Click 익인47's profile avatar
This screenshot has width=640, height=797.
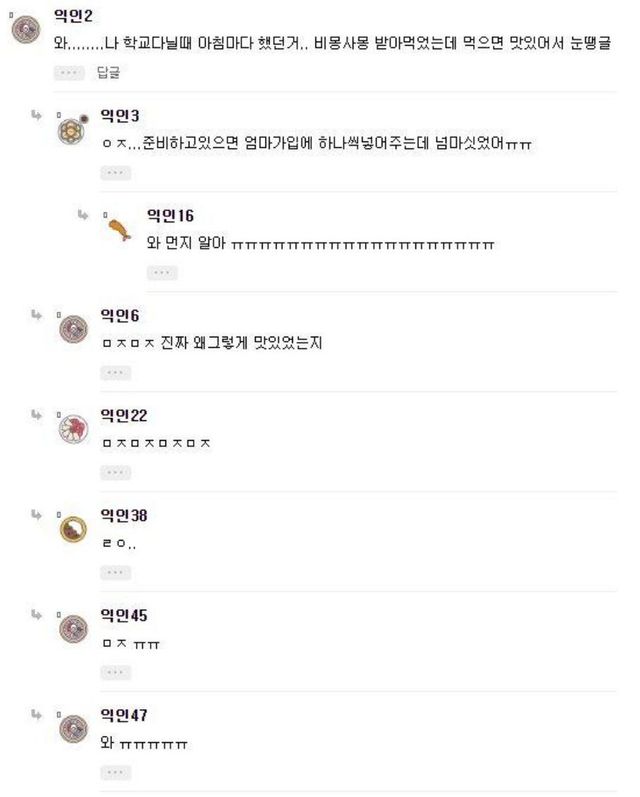(73, 728)
